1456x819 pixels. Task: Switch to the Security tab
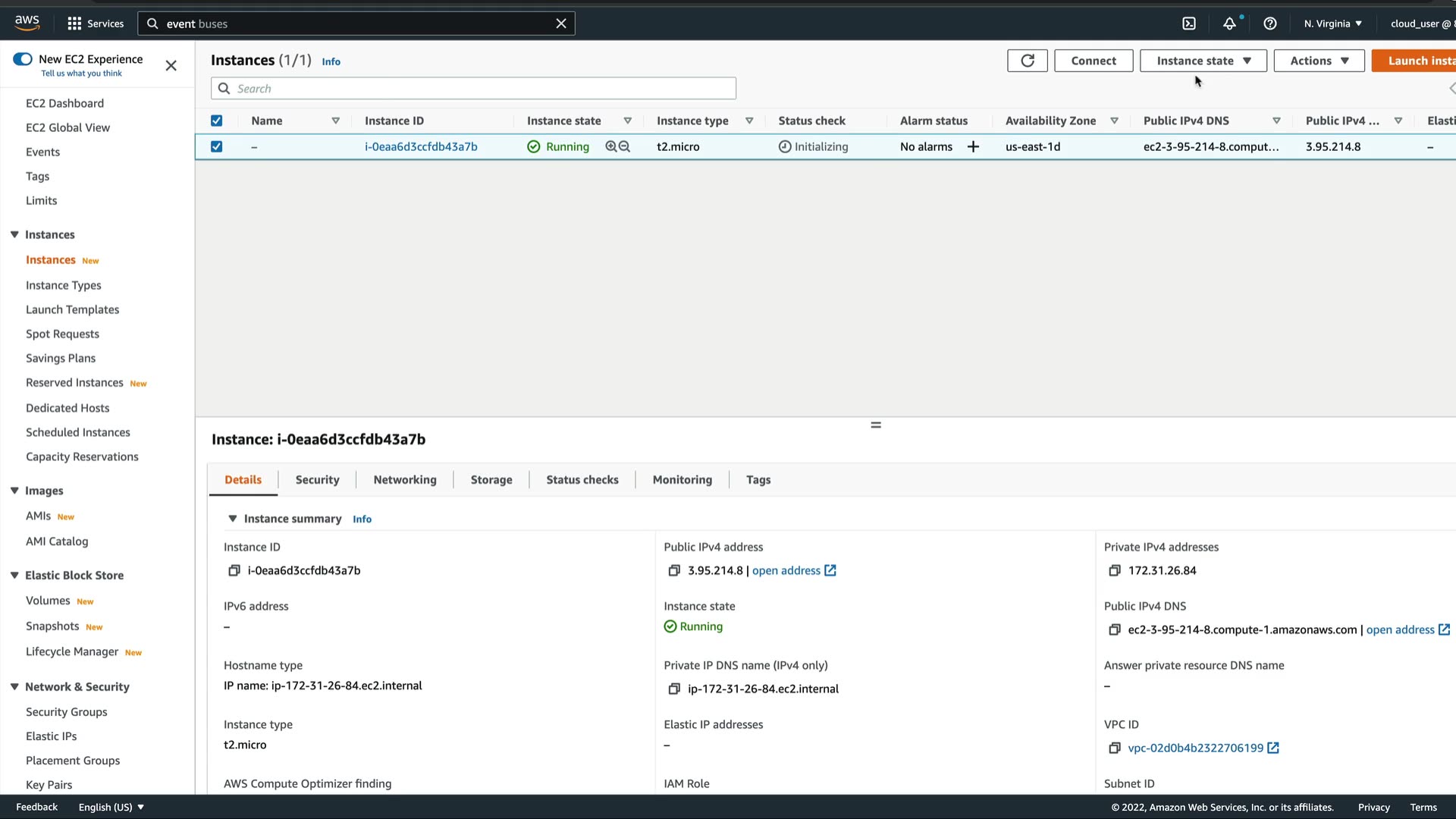click(x=317, y=480)
